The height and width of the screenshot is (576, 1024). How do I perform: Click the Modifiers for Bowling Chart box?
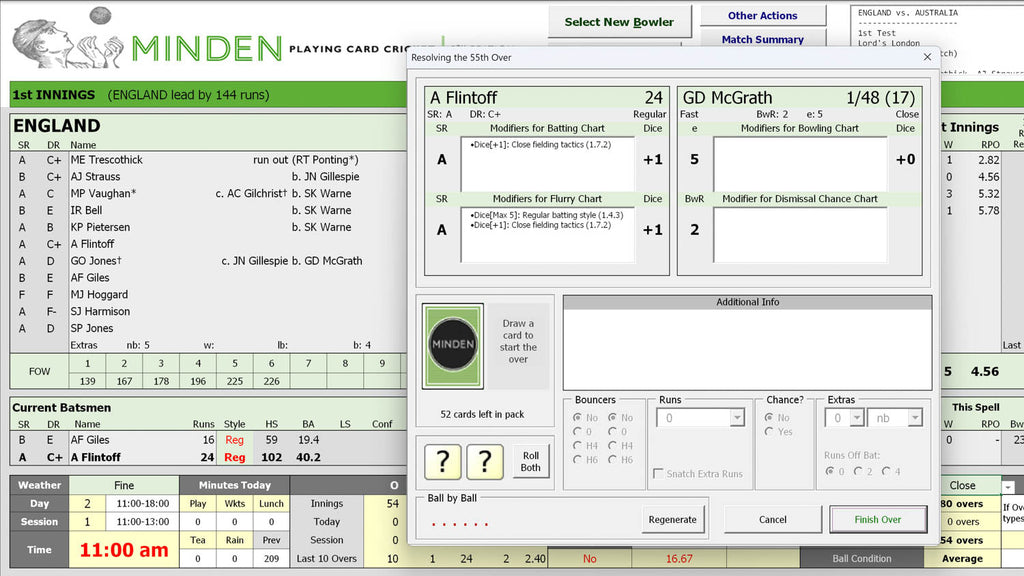coord(800,163)
